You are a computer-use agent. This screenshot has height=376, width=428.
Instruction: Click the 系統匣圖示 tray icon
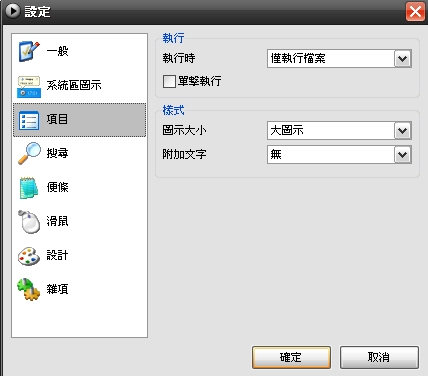coord(29,86)
